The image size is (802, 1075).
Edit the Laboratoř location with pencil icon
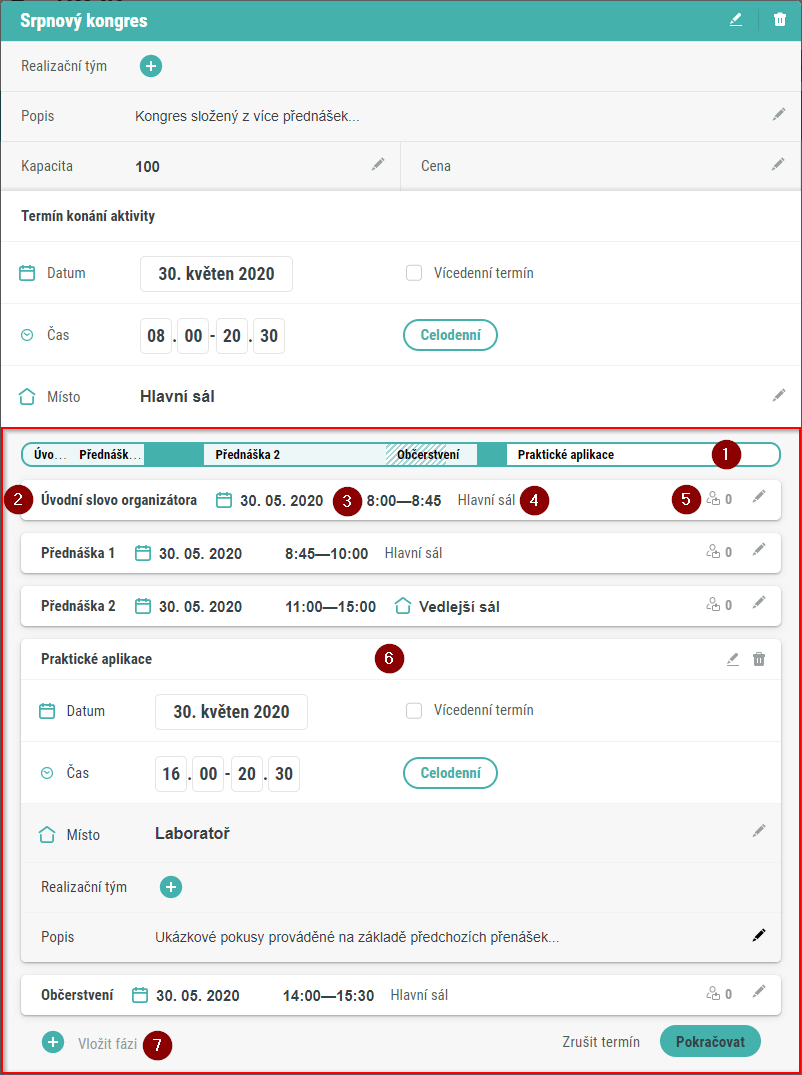coord(759,831)
